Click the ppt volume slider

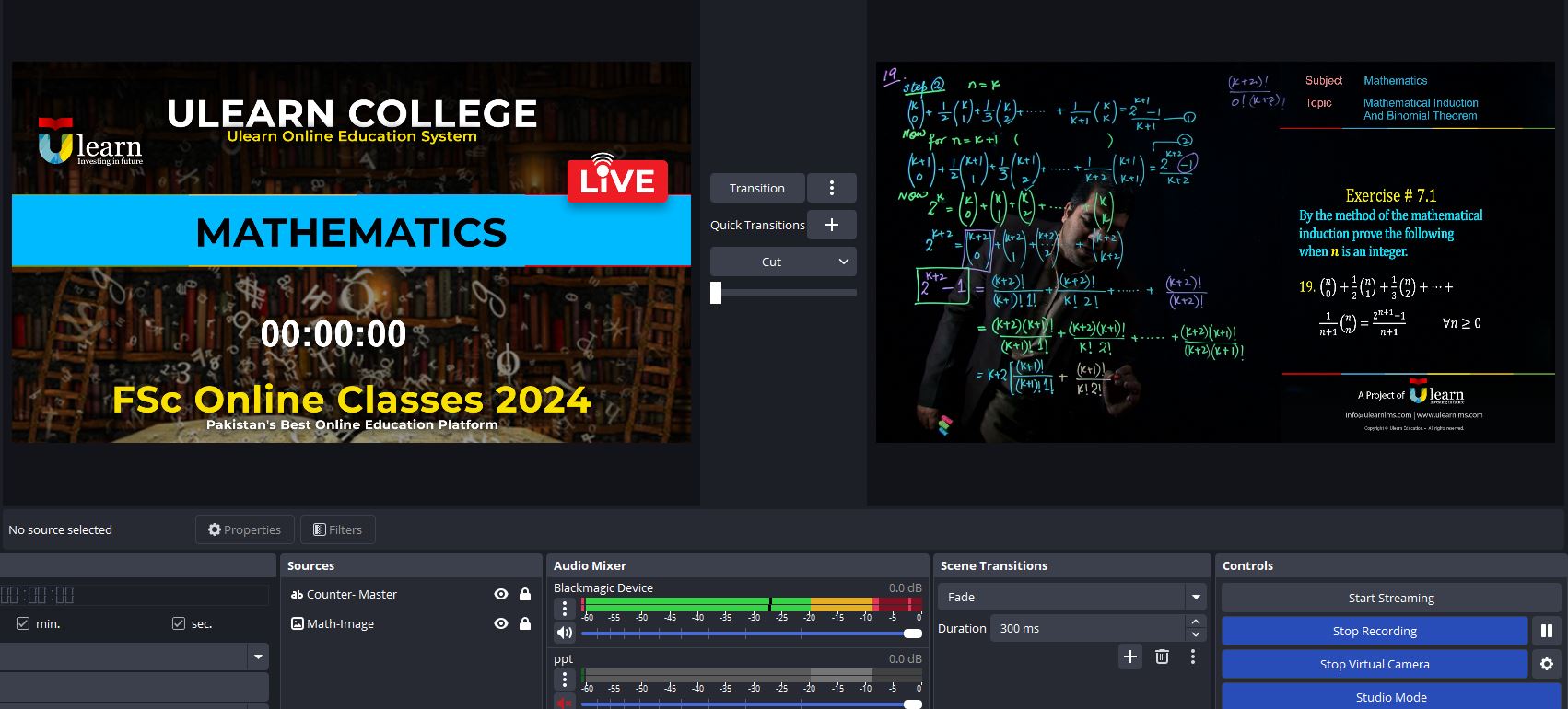(752, 704)
